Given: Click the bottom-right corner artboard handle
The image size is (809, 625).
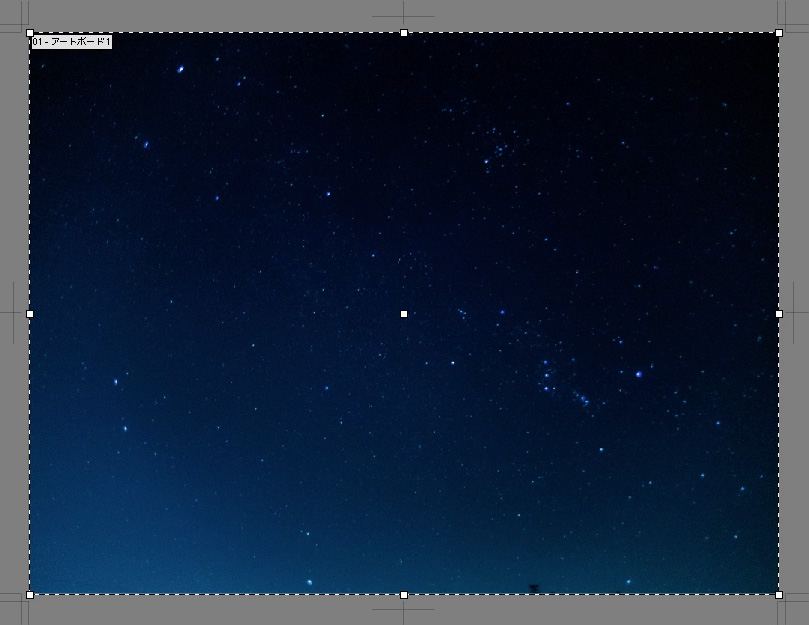Looking at the screenshot, I should 779,595.
